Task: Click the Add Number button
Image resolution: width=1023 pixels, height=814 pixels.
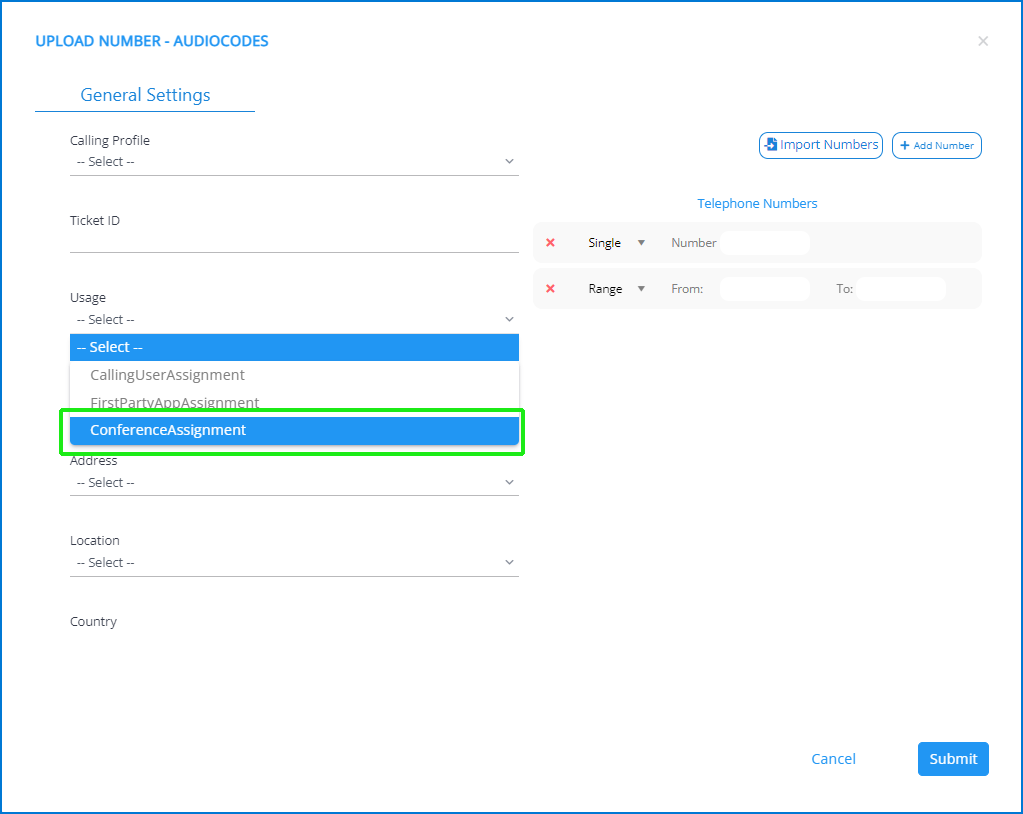Action: [937, 146]
